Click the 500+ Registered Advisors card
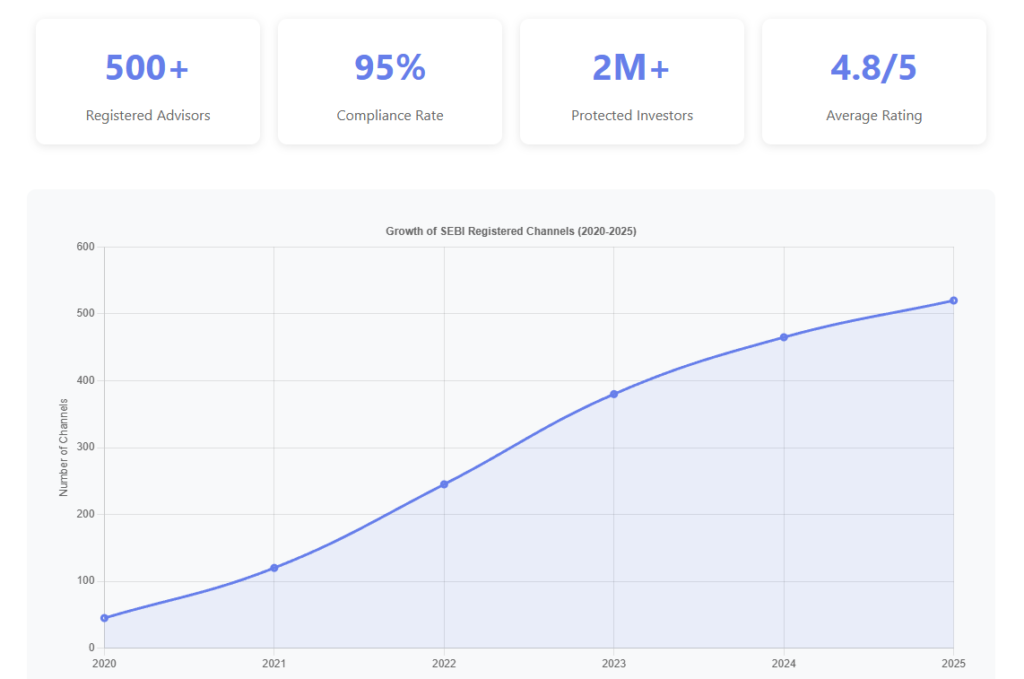The width and height of the screenshot is (1024, 679). (148, 82)
